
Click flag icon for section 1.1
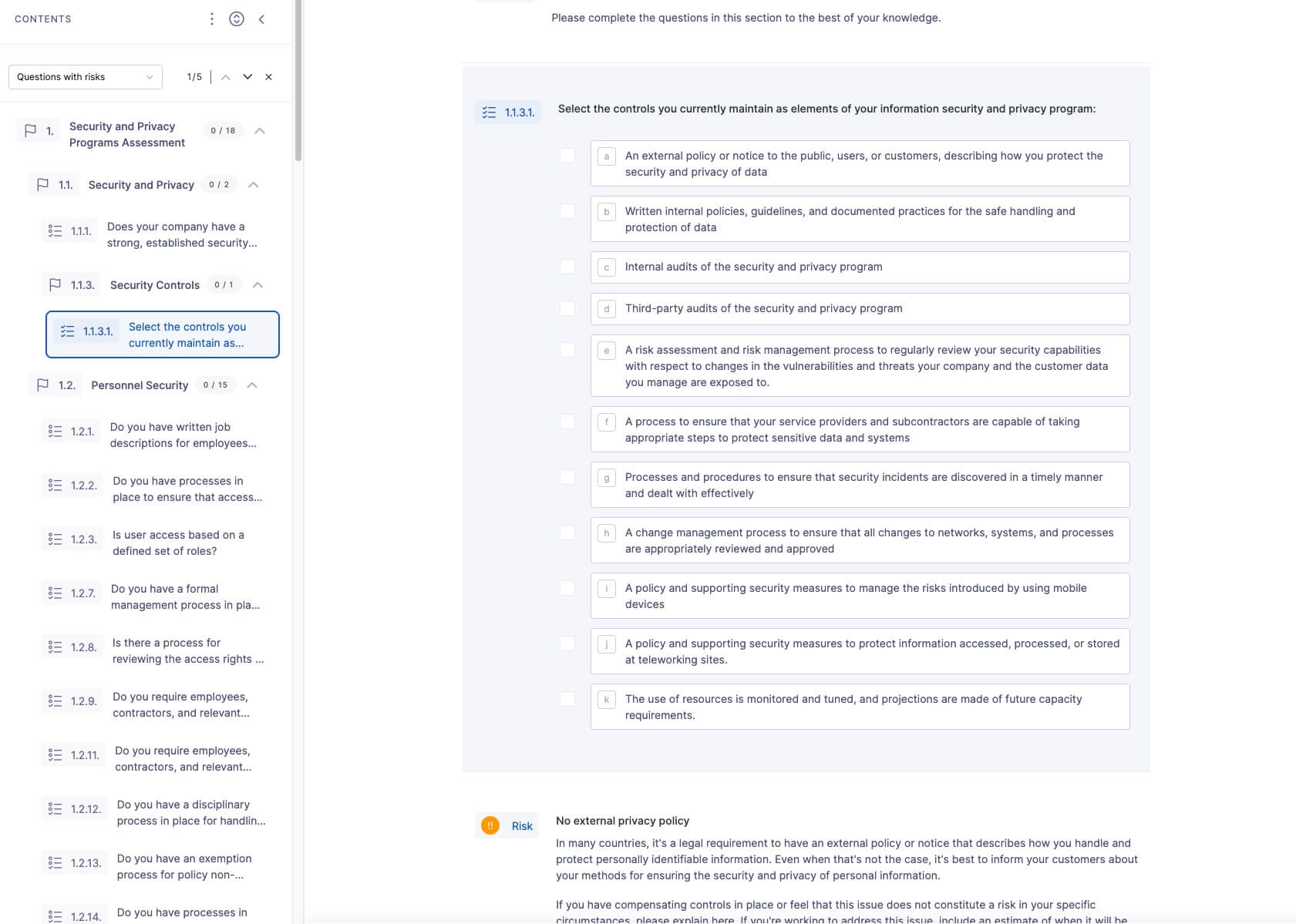click(x=43, y=185)
